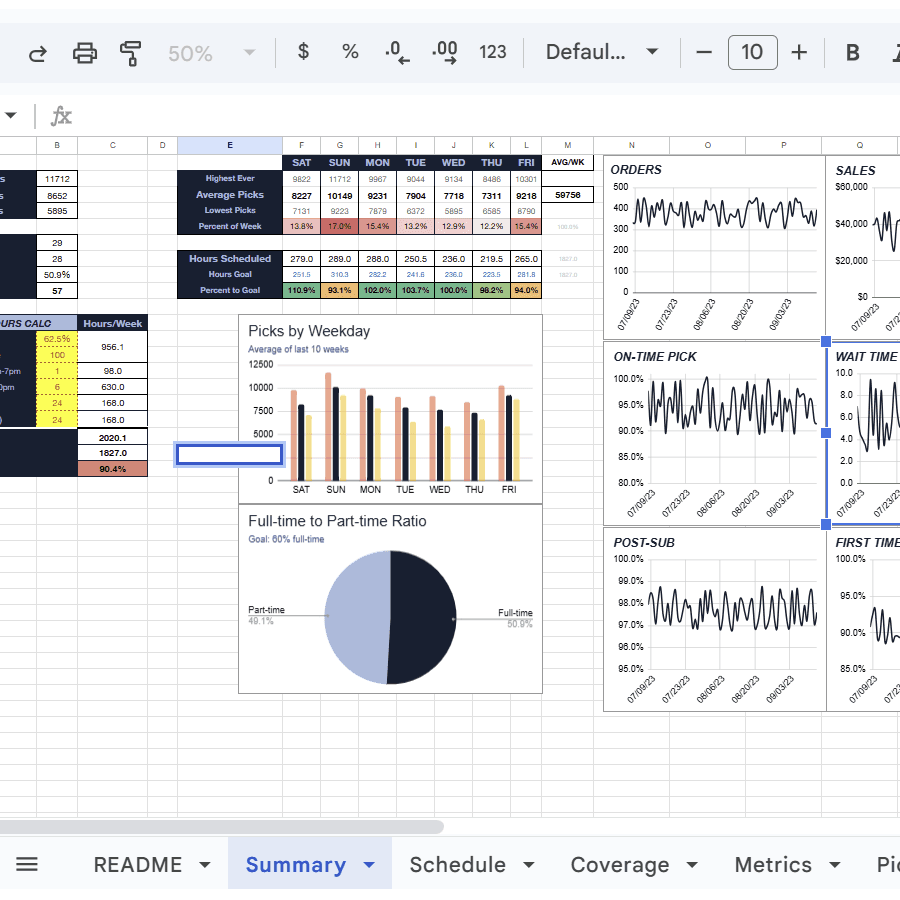Click the increase decimal places icon

443,52
